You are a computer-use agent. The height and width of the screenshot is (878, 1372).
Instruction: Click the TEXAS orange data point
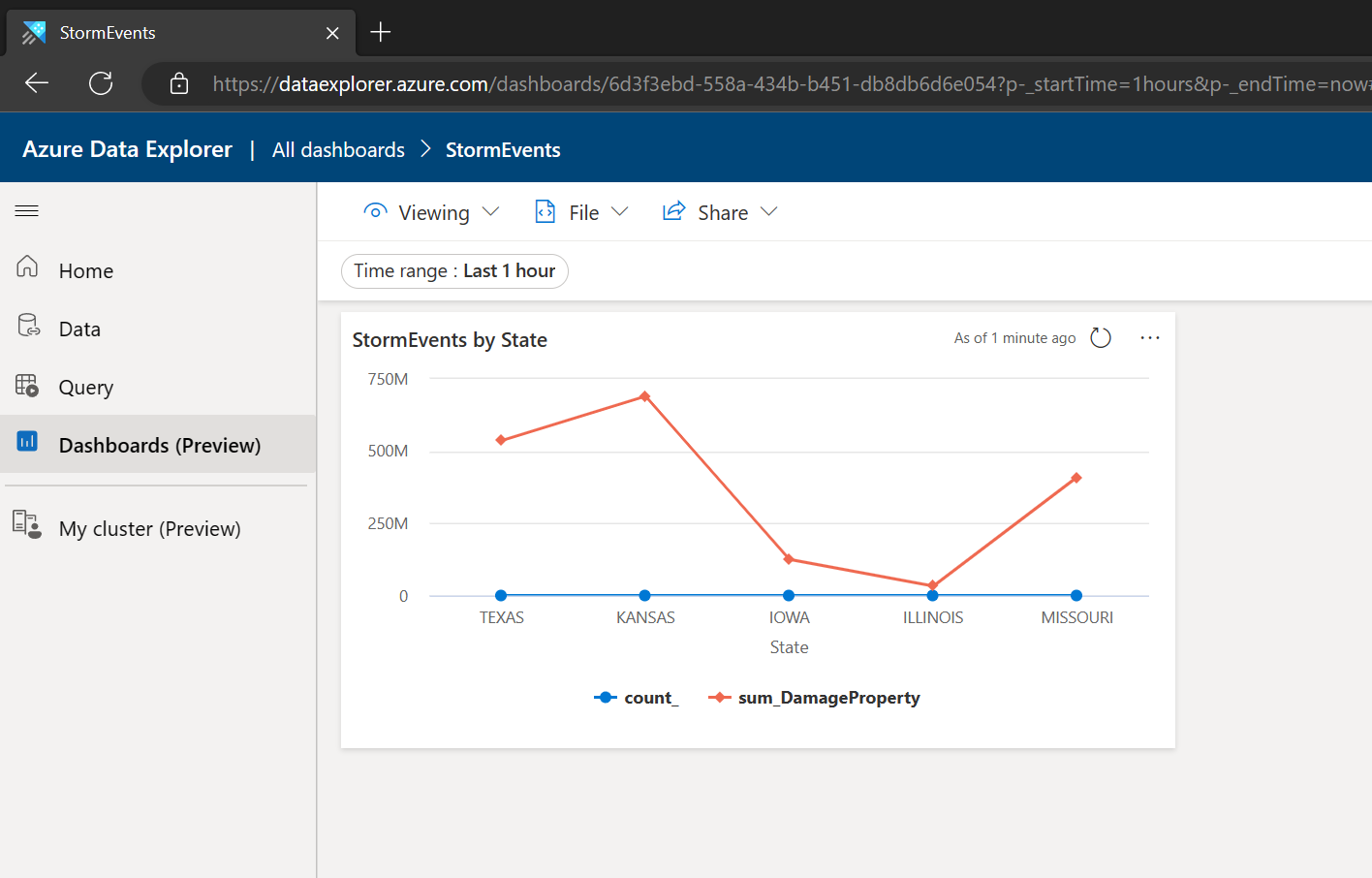click(x=501, y=440)
